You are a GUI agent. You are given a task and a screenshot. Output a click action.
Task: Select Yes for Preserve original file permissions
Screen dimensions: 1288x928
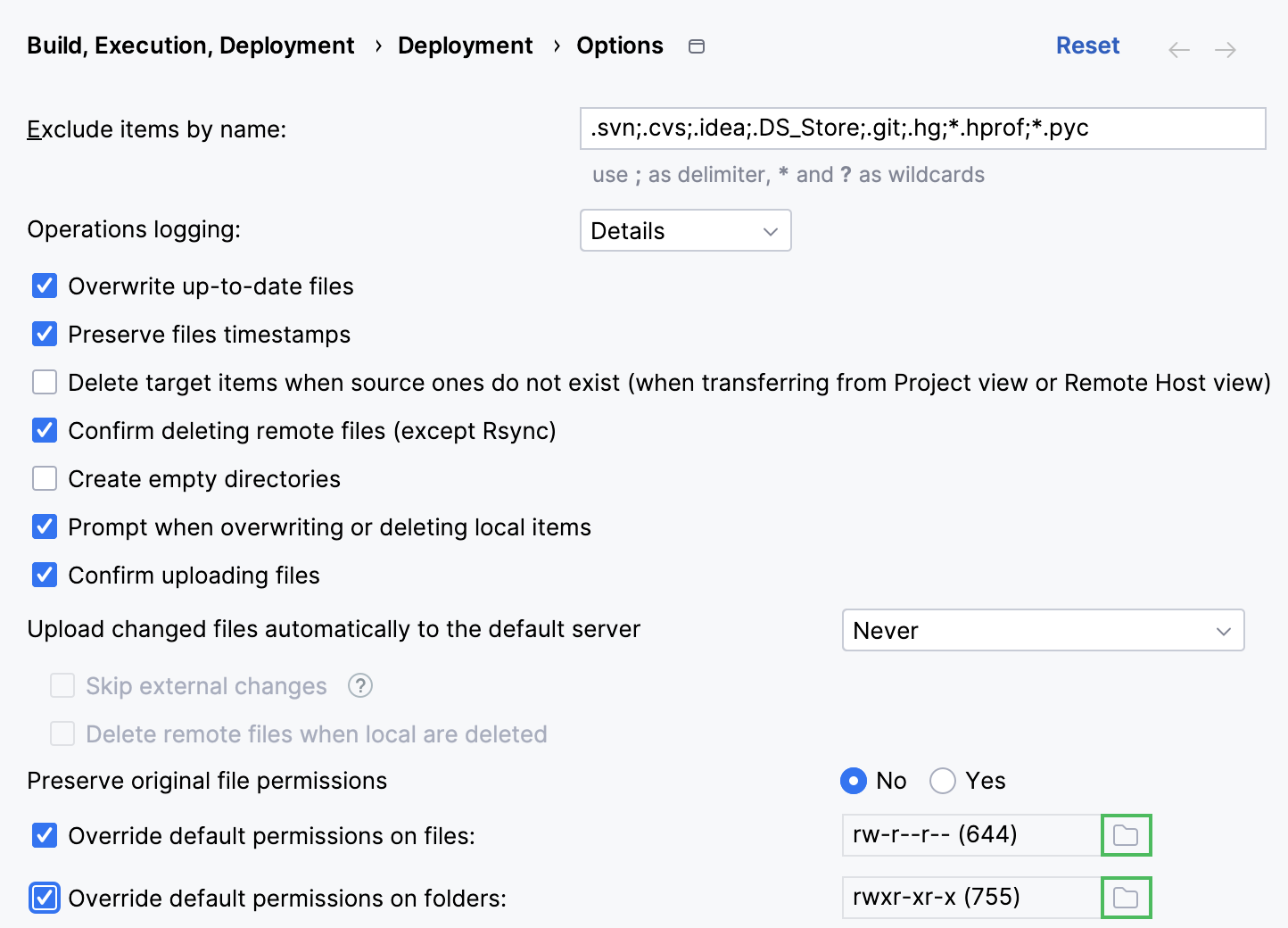click(942, 780)
